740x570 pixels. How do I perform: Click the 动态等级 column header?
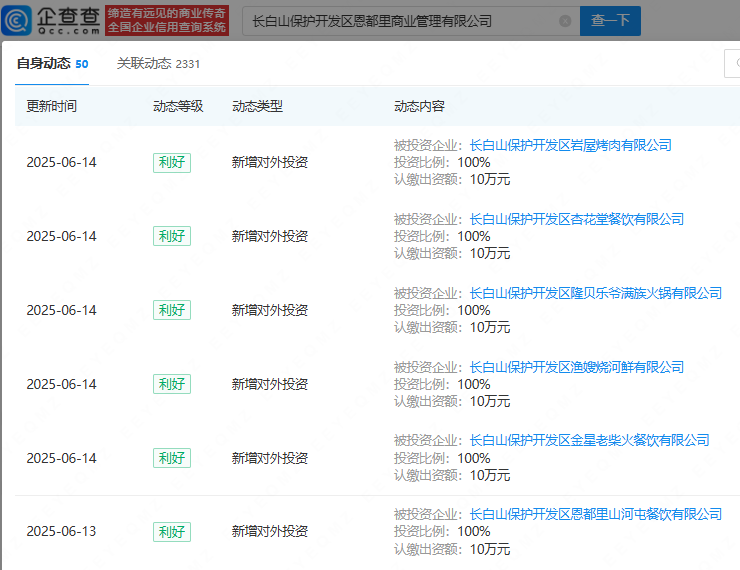point(178,106)
